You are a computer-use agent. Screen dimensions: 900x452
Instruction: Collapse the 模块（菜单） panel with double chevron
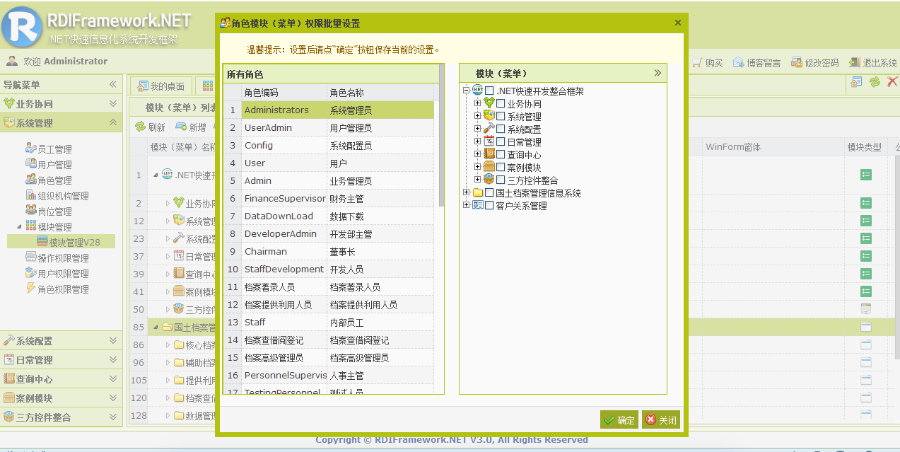(657, 73)
